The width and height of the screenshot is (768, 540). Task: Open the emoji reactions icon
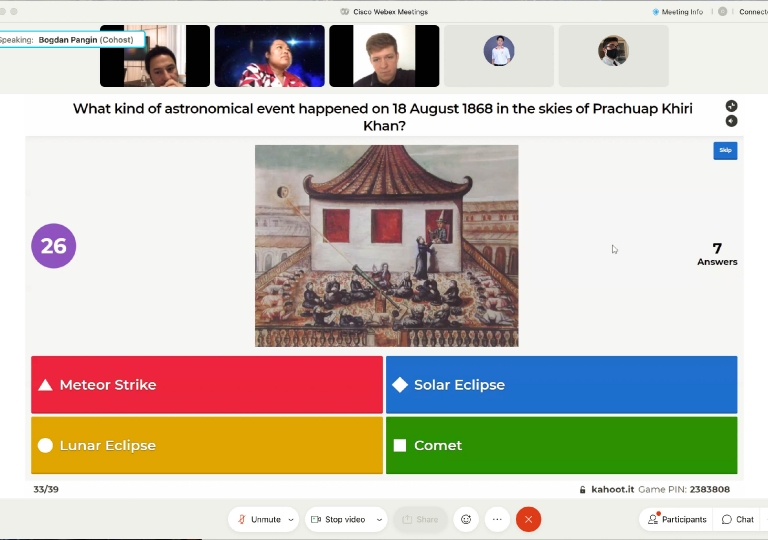(466, 519)
